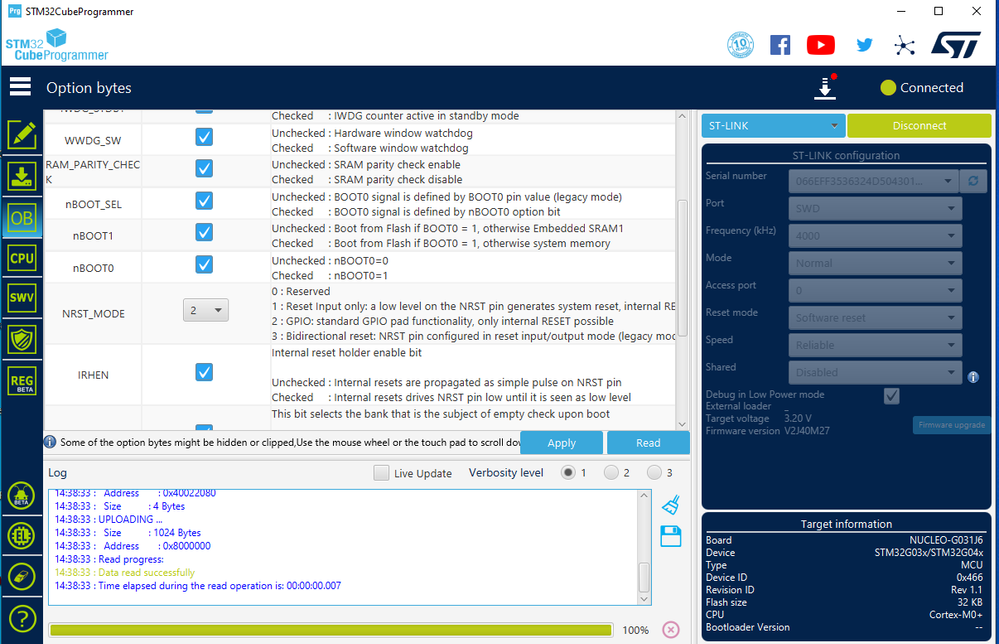Open the Serial number dropdown

[x=875, y=181]
